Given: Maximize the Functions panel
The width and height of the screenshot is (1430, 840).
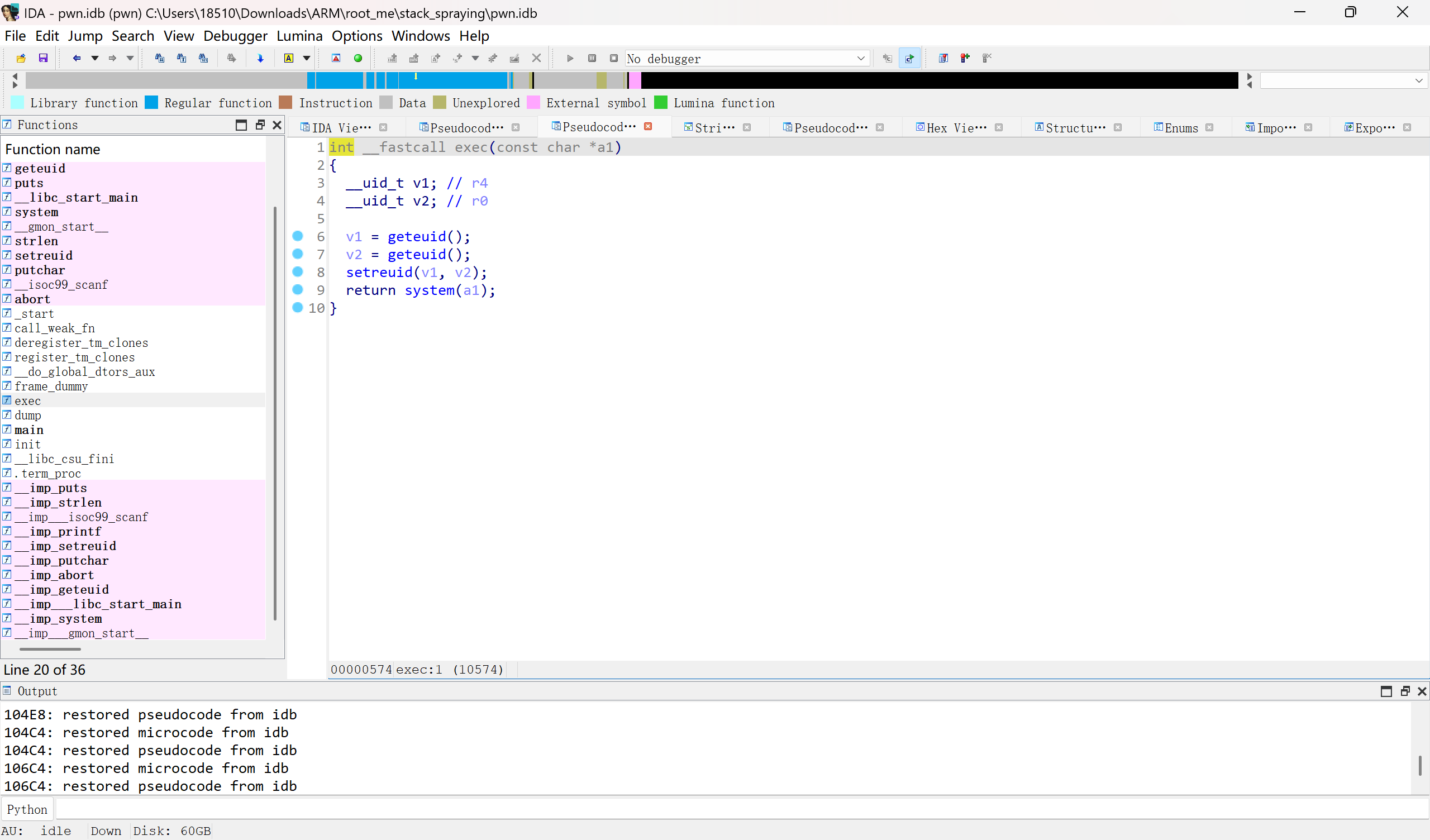Looking at the screenshot, I should 241,125.
